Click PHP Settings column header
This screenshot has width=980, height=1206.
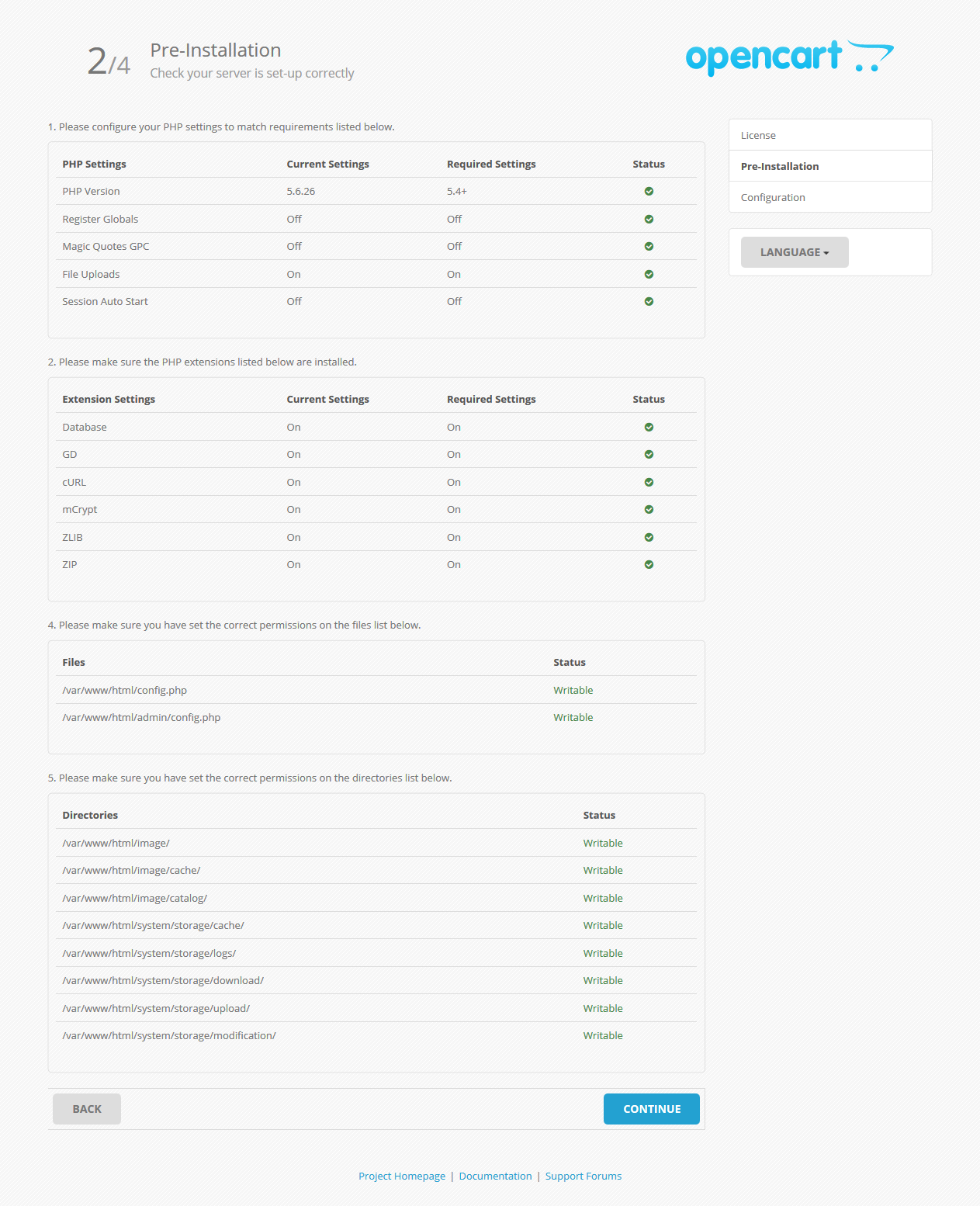tap(94, 165)
